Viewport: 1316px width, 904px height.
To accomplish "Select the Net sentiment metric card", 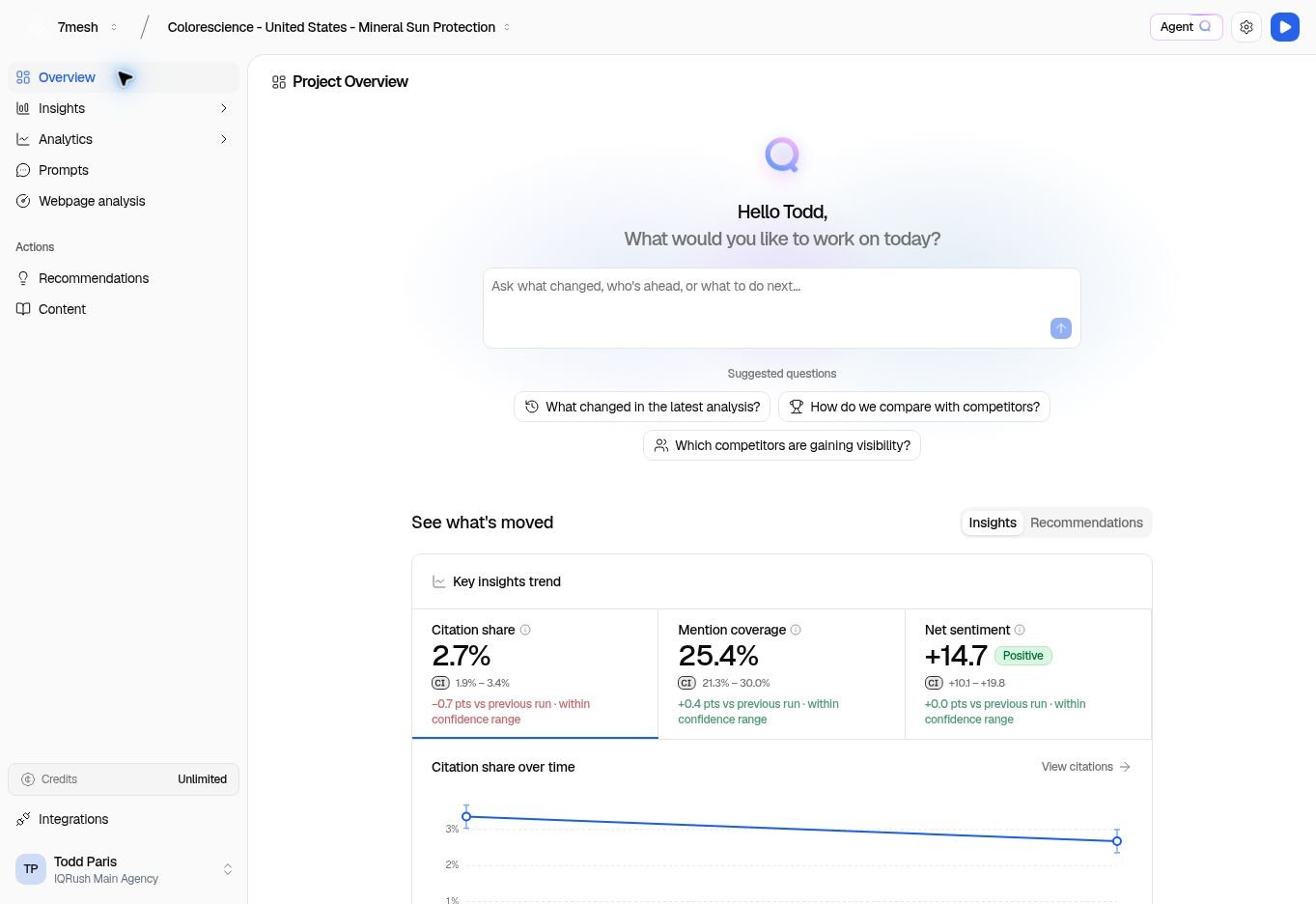I will point(1028,674).
